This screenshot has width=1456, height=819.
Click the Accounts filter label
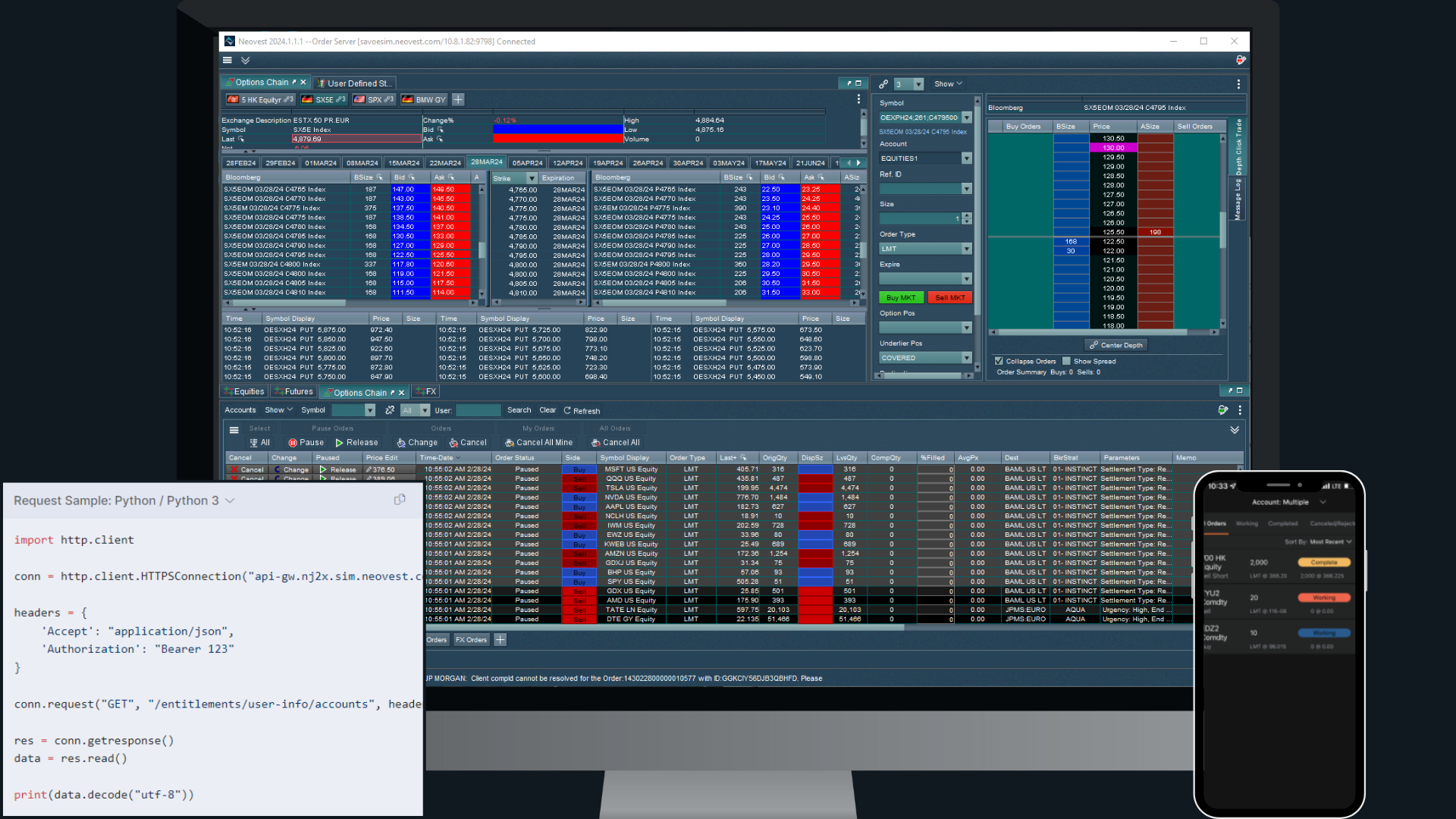(240, 410)
